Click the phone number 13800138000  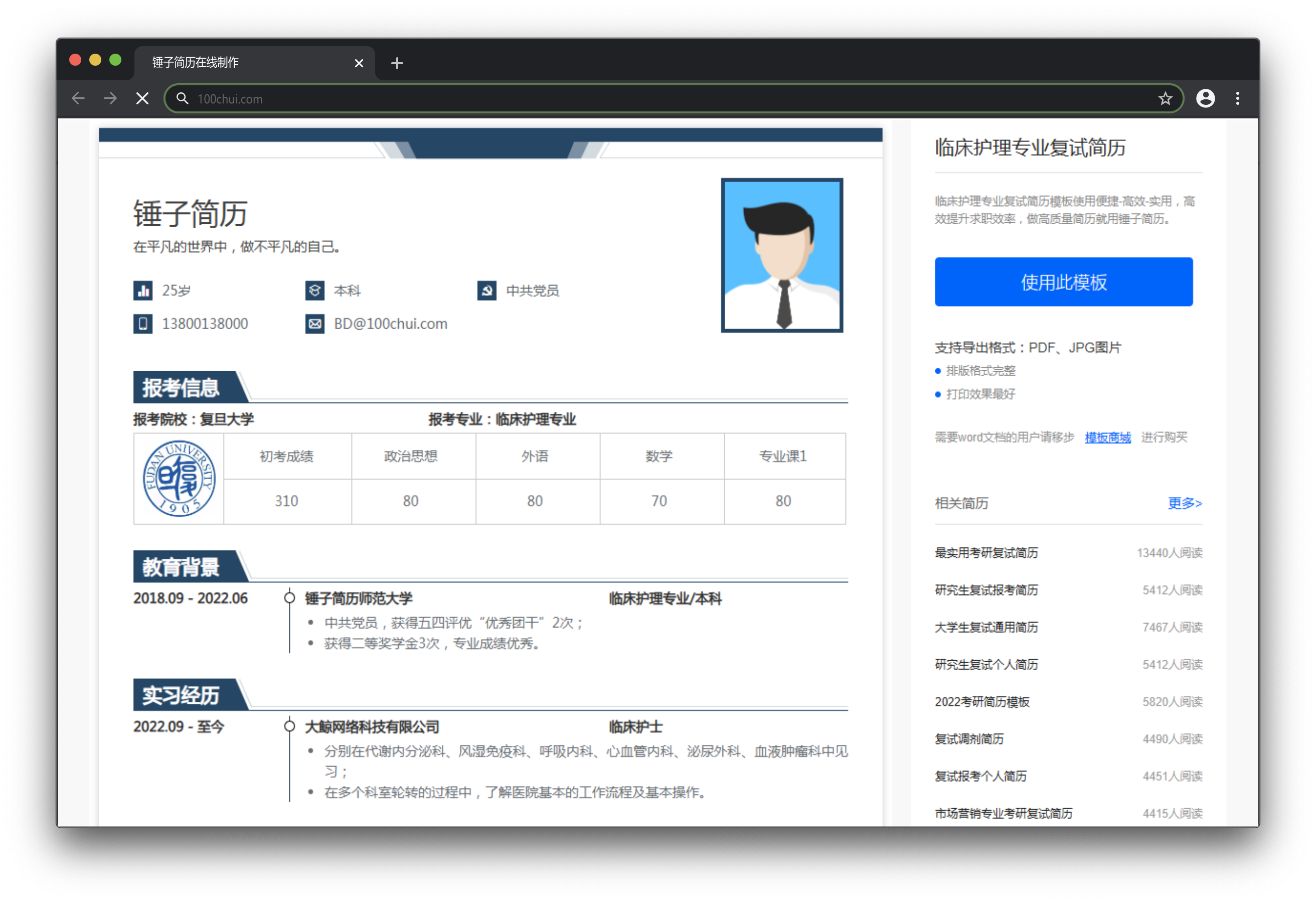pos(205,324)
